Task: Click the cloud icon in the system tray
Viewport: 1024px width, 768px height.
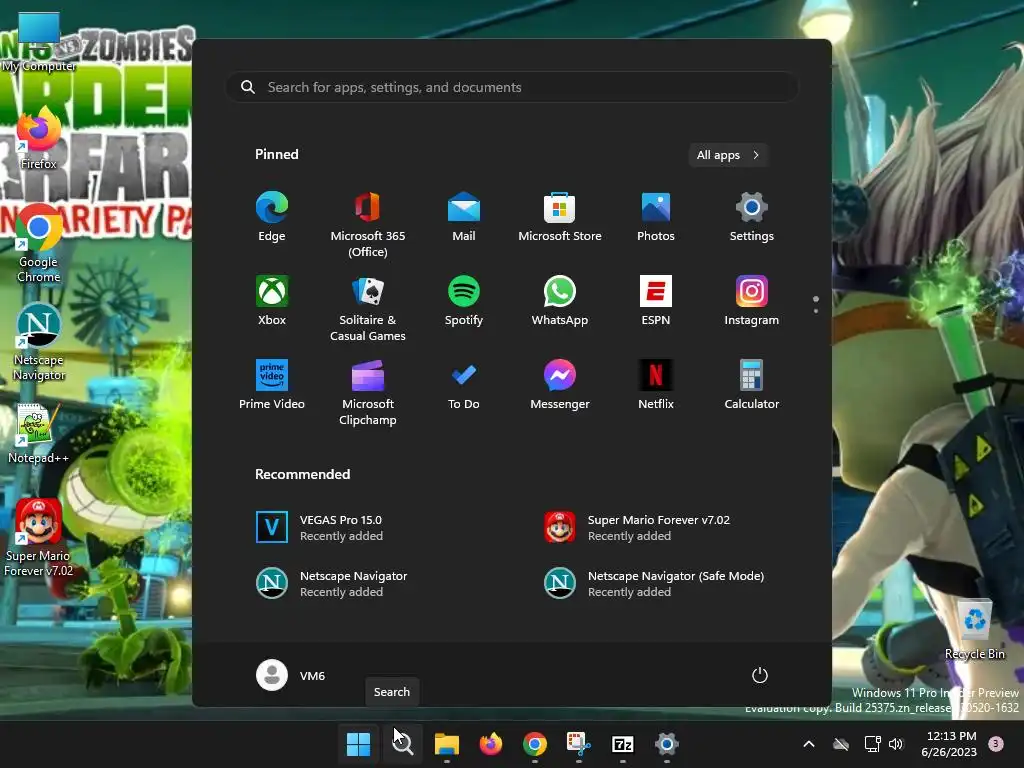Action: [x=841, y=744]
